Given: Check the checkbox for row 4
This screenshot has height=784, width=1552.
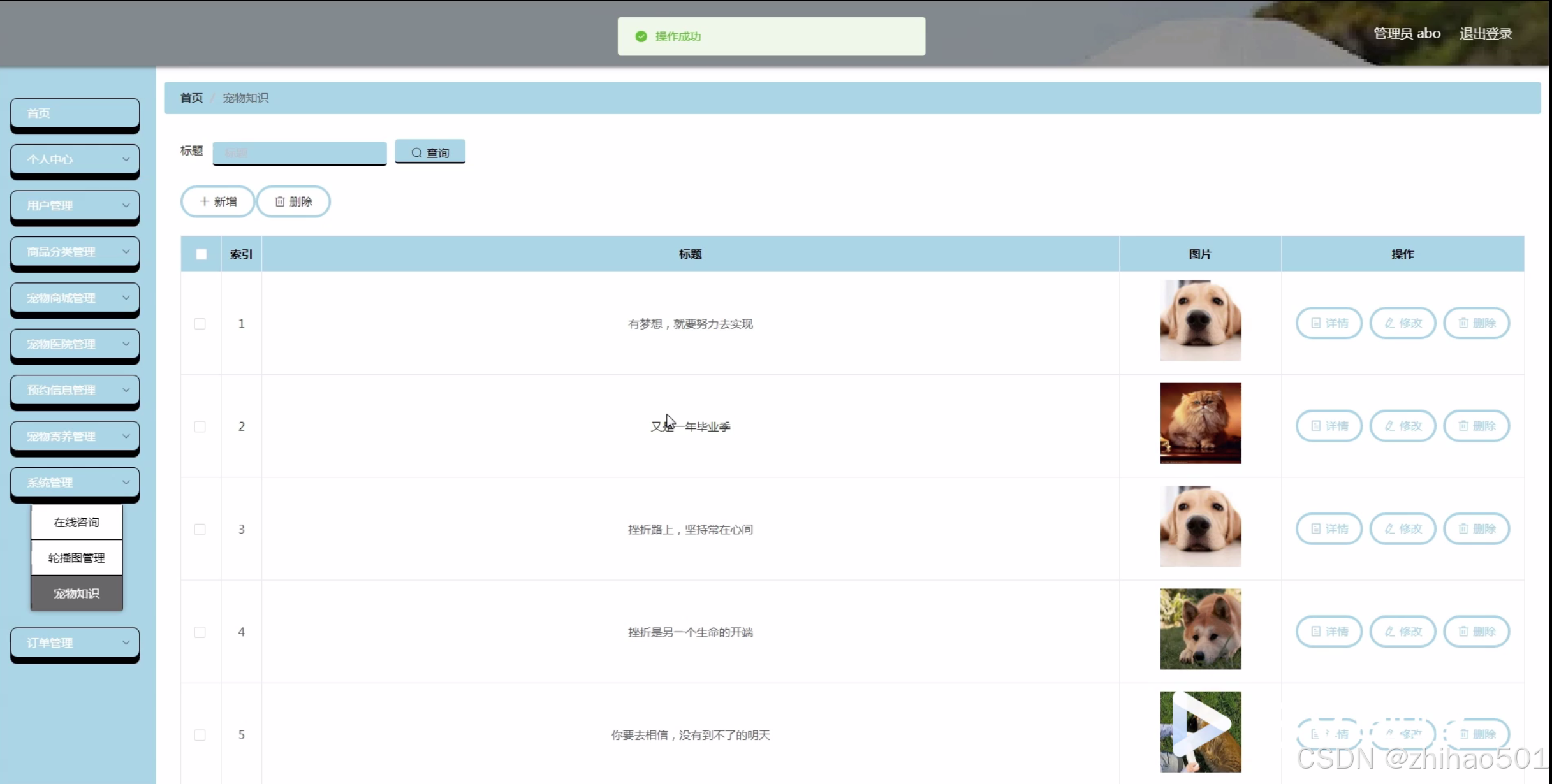Looking at the screenshot, I should 200,632.
